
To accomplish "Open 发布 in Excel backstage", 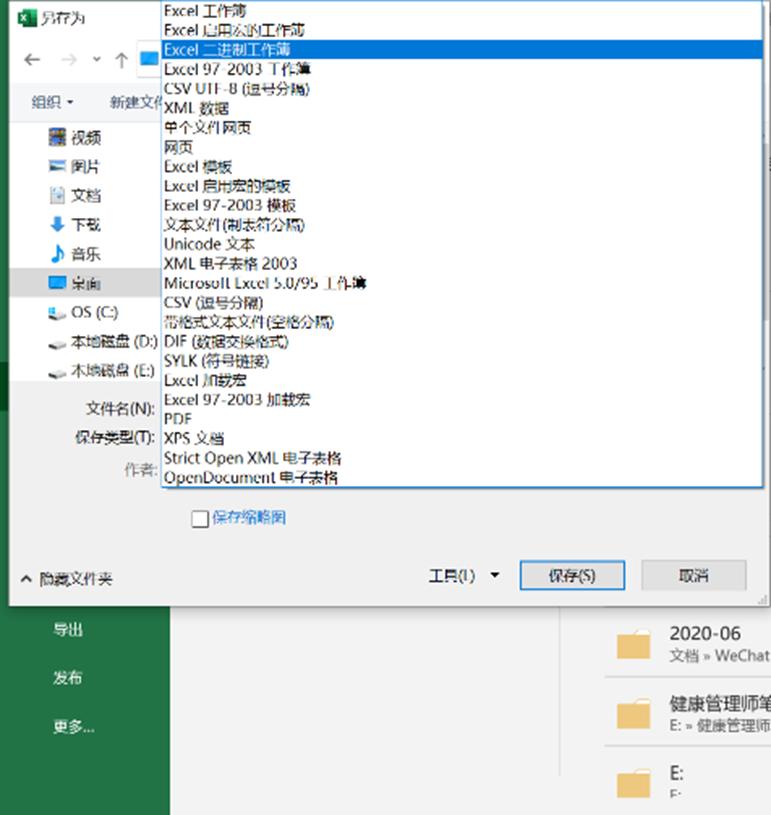I will (x=68, y=678).
